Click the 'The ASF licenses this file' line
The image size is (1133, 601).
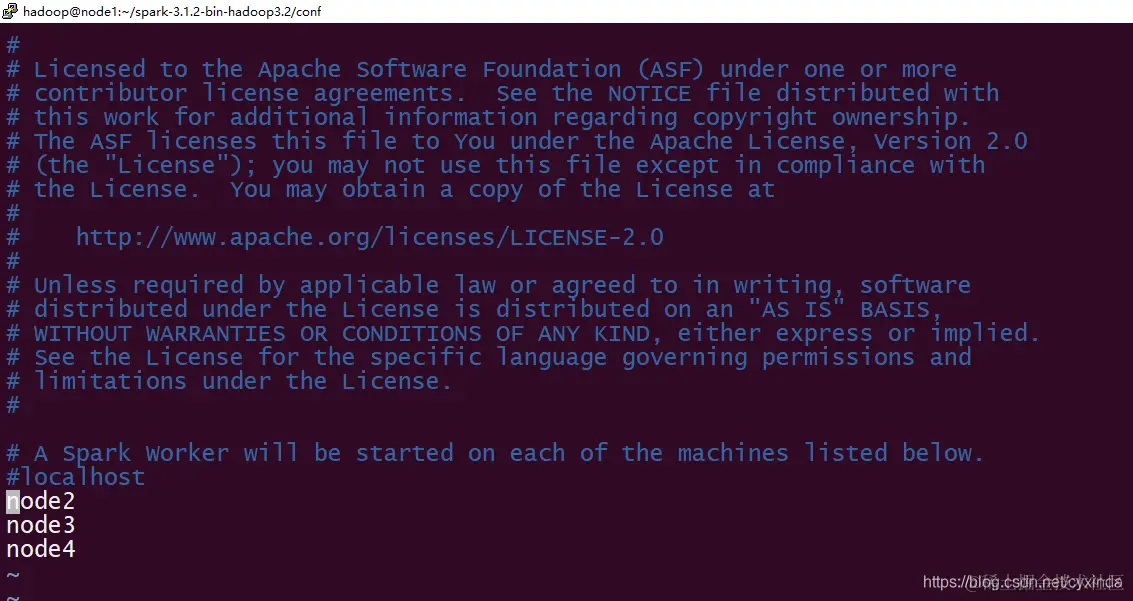pos(517,141)
